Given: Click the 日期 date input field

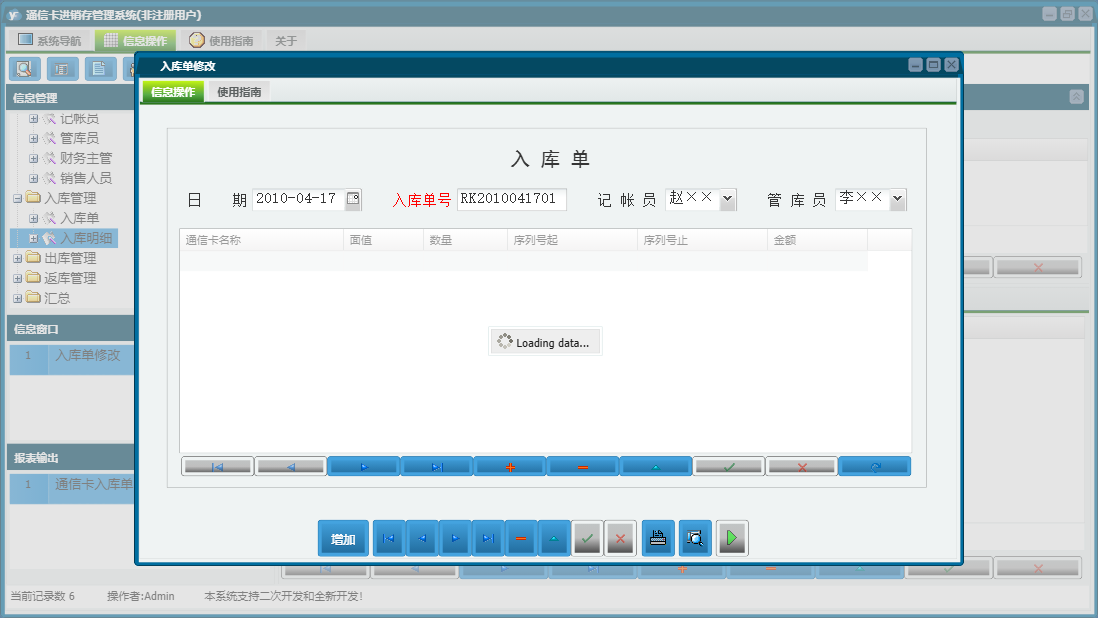Looking at the screenshot, I should click(298, 199).
